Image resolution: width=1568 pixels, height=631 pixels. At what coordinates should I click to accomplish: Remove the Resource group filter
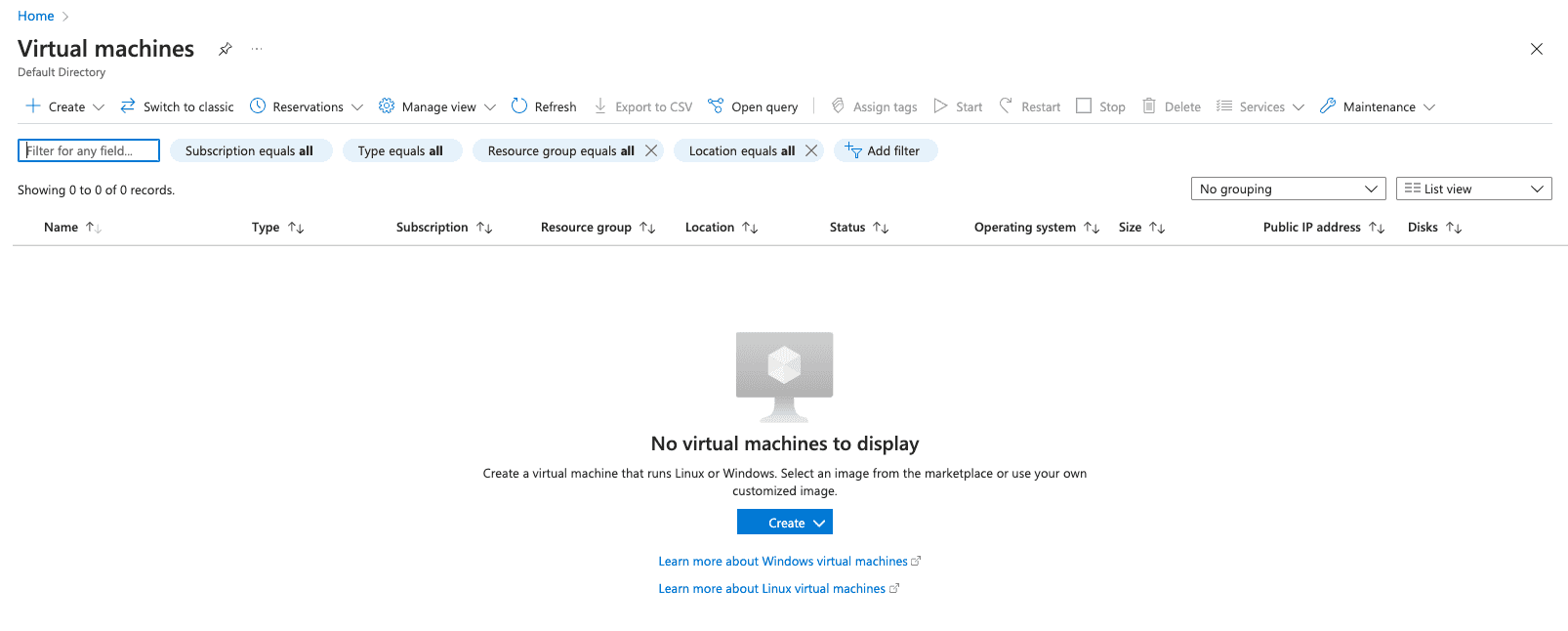tap(651, 150)
